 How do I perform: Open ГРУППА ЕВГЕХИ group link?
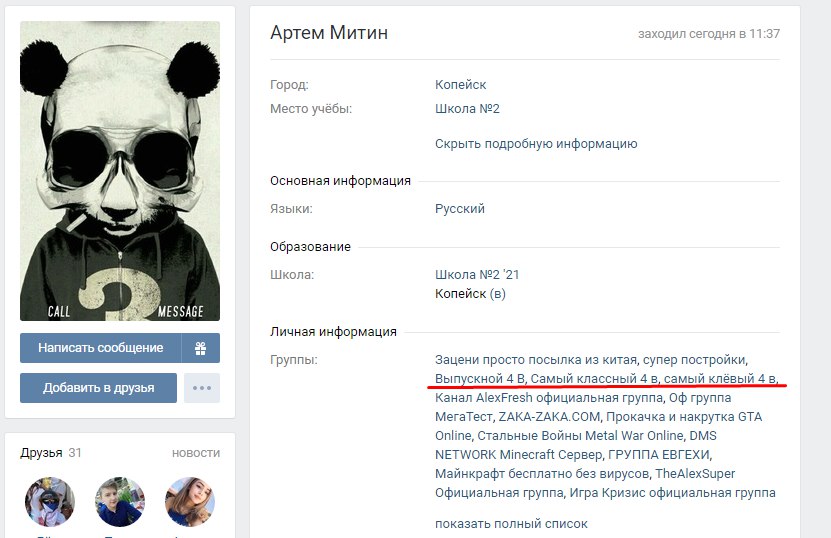click(x=659, y=455)
